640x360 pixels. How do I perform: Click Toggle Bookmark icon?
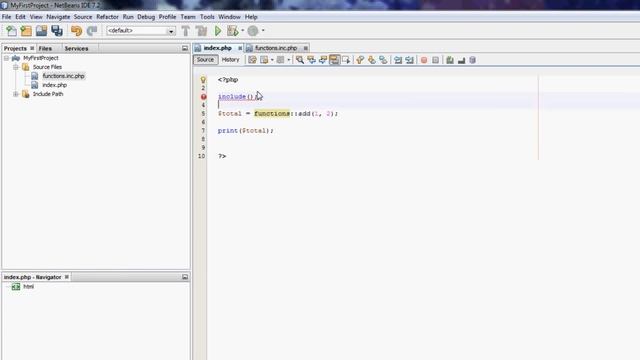tap(383, 60)
